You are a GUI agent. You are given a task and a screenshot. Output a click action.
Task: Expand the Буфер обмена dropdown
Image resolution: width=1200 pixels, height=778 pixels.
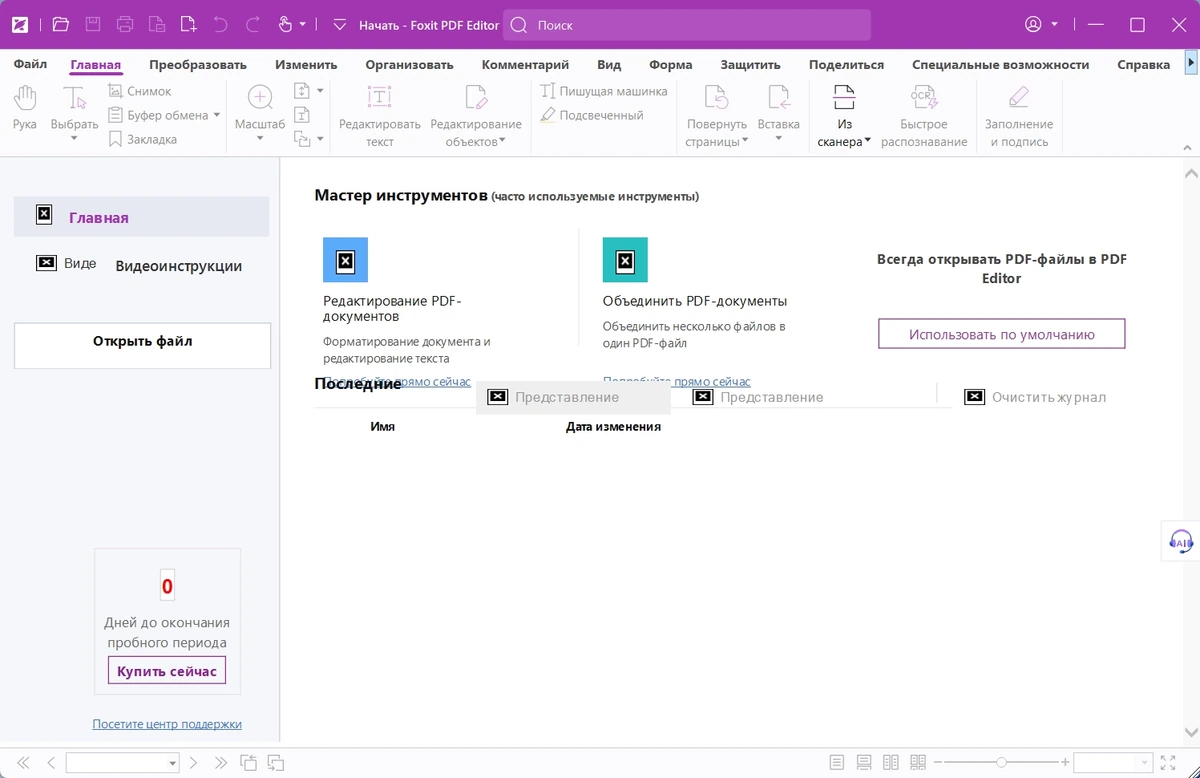(217, 115)
